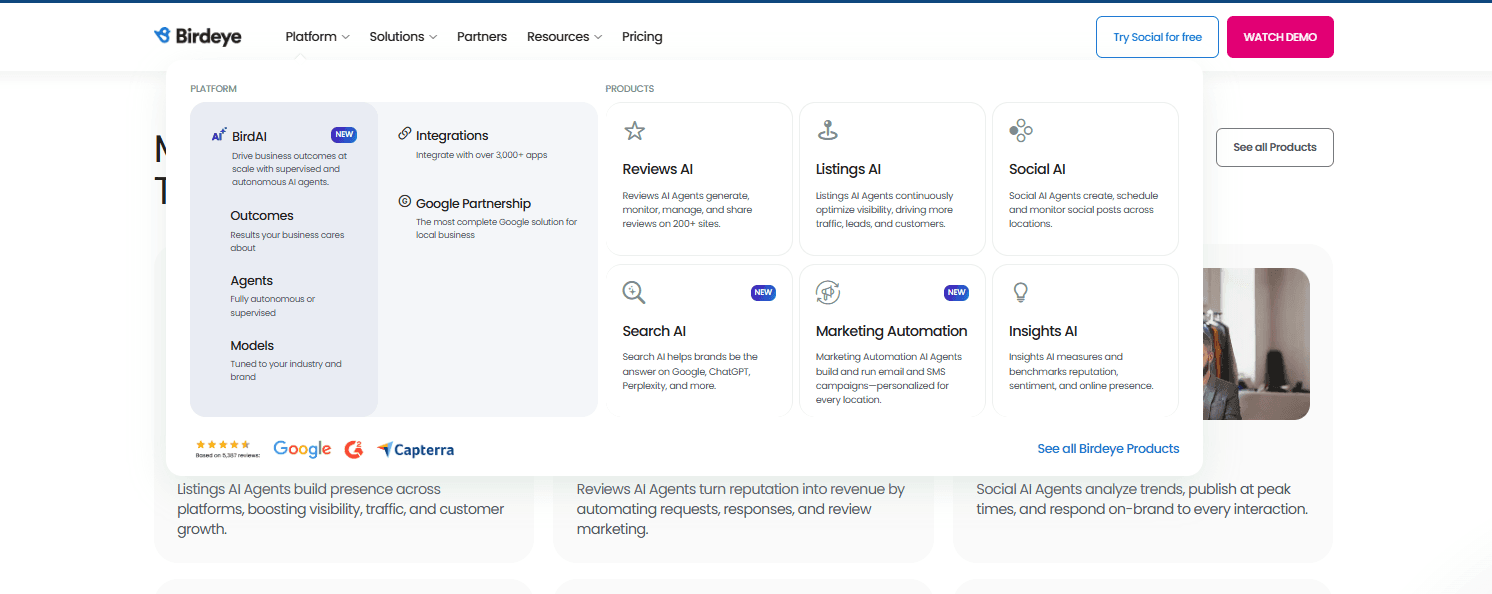The width and height of the screenshot is (1492, 594).
Task: Click the G2 rating logo
Action: click(354, 450)
